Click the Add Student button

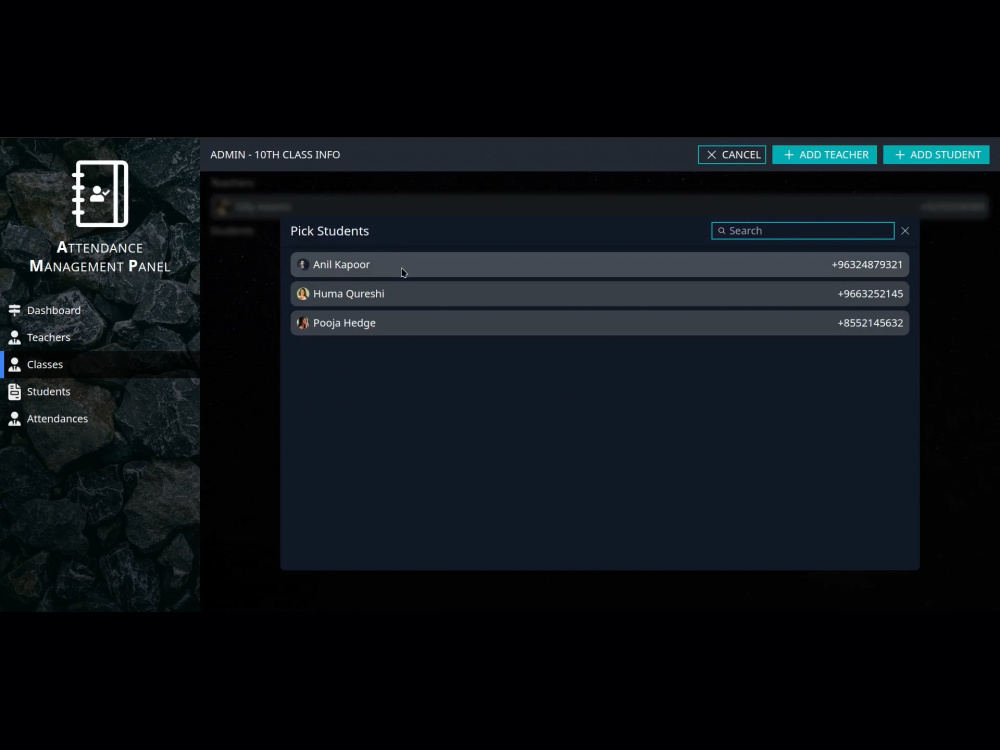pos(936,155)
